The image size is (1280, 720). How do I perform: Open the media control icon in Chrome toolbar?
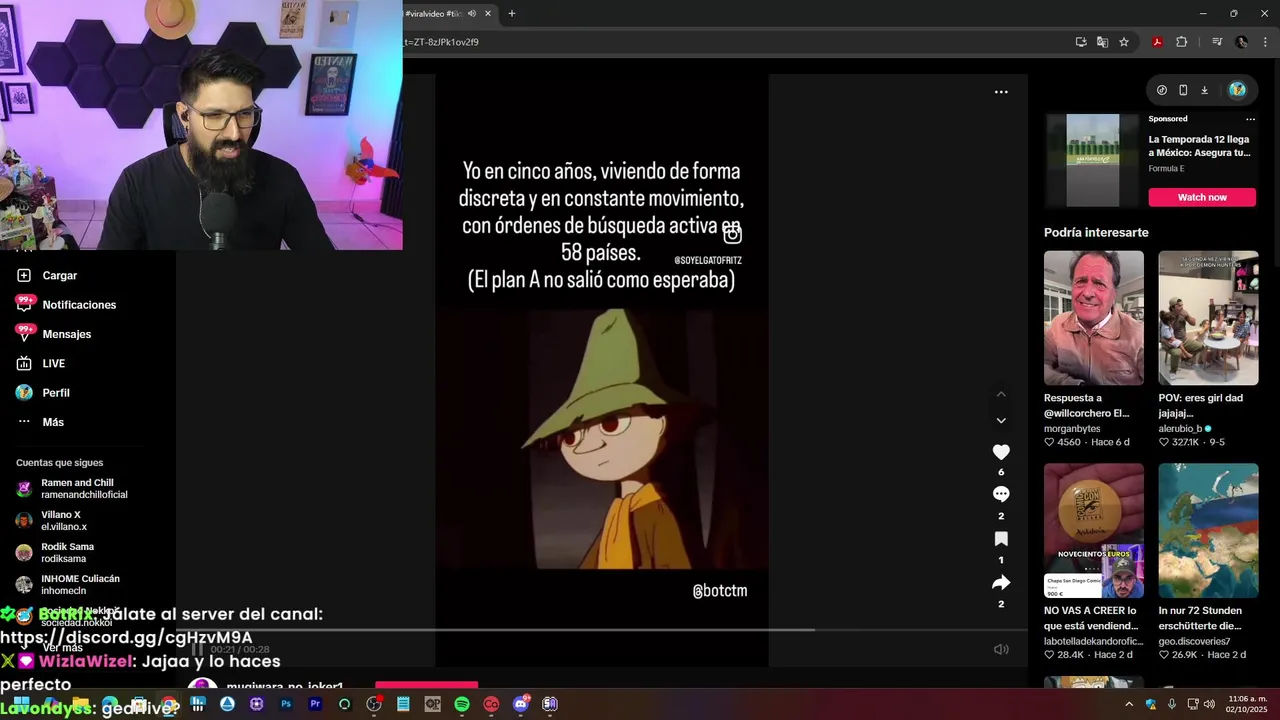[1217, 42]
